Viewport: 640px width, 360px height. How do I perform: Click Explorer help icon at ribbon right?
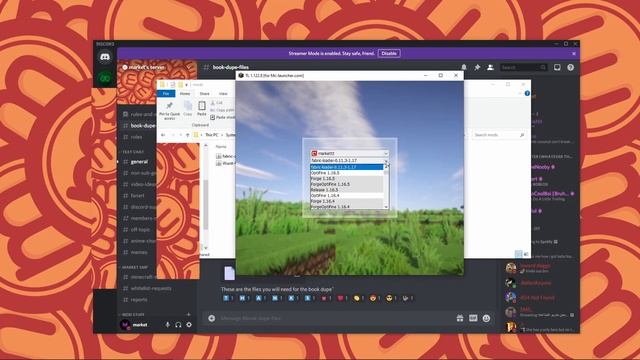pyautogui.click(x=527, y=93)
